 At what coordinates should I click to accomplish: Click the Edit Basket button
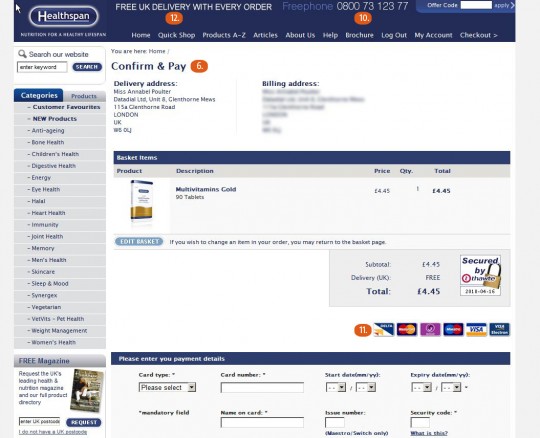(139, 242)
